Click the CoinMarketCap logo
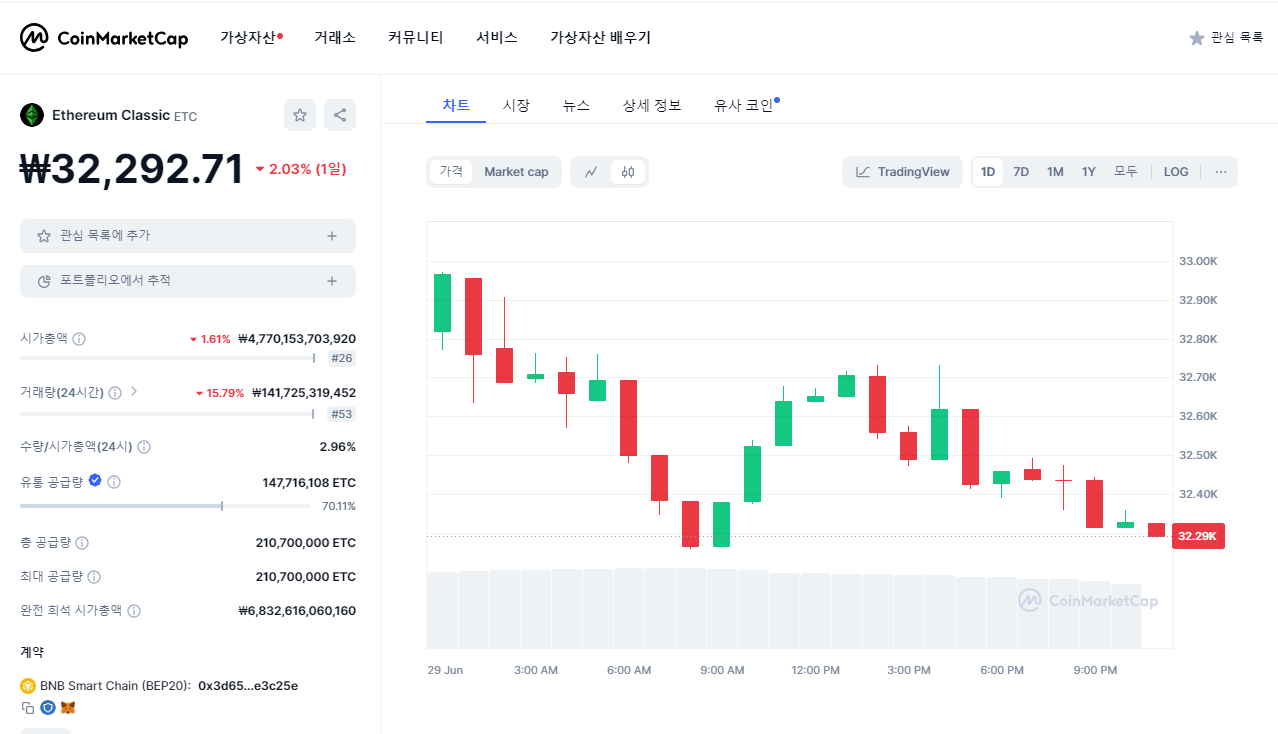Image resolution: width=1278 pixels, height=734 pixels. click(x=104, y=38)
